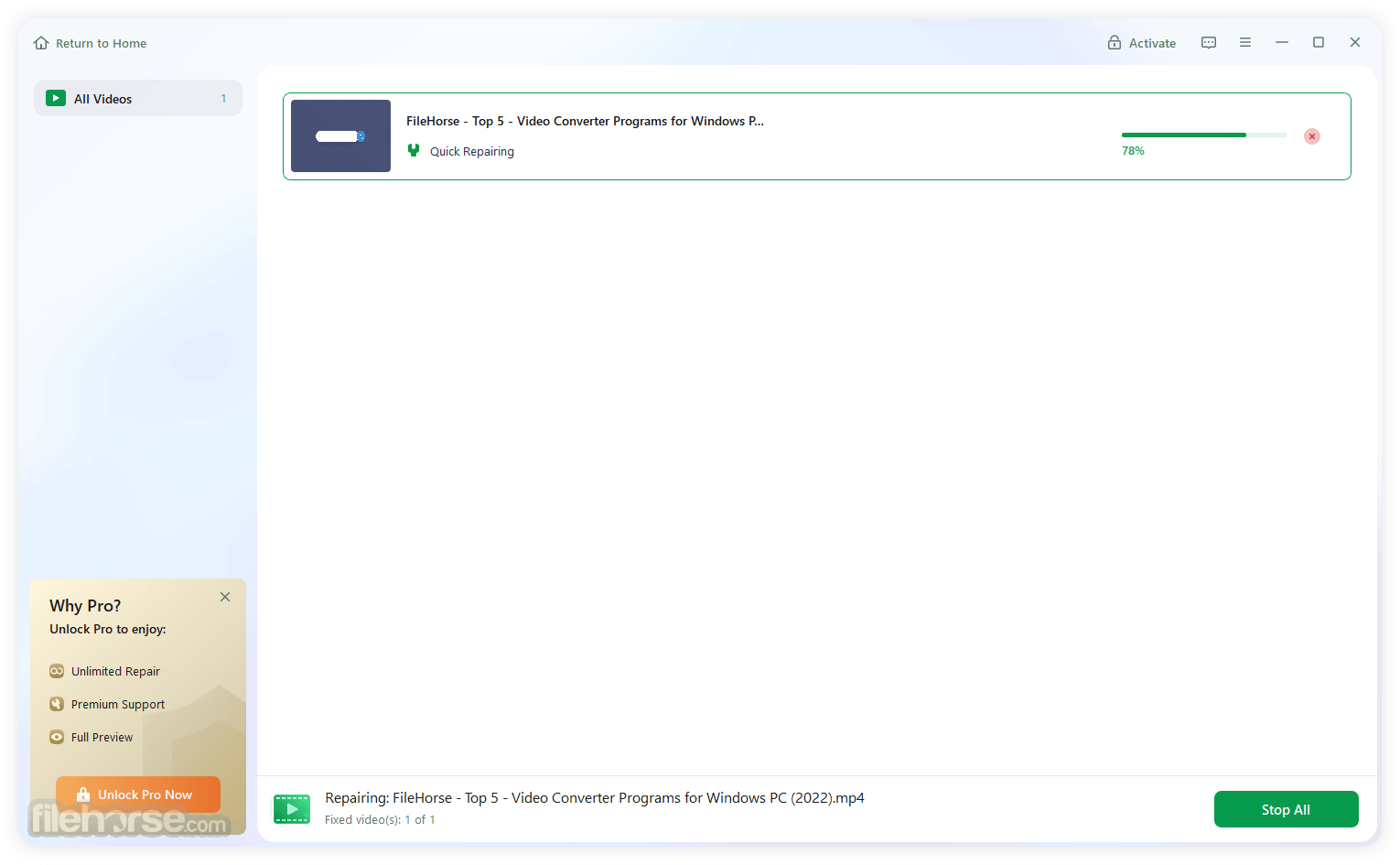Cancel repair with the red X button

point(1312,136)
